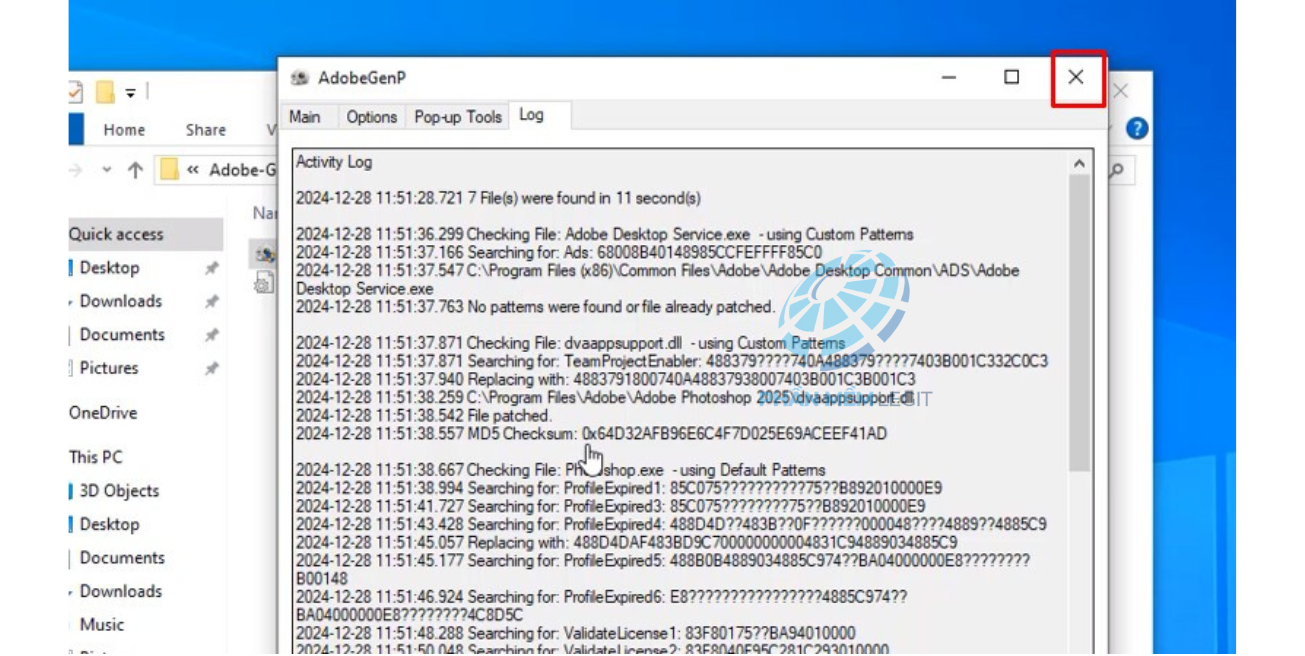Image resolution: width=1305 pixels, height=656 pixels.
Task: Click 'Searching for: ProfileExpired1' log line
Action: 618,488
